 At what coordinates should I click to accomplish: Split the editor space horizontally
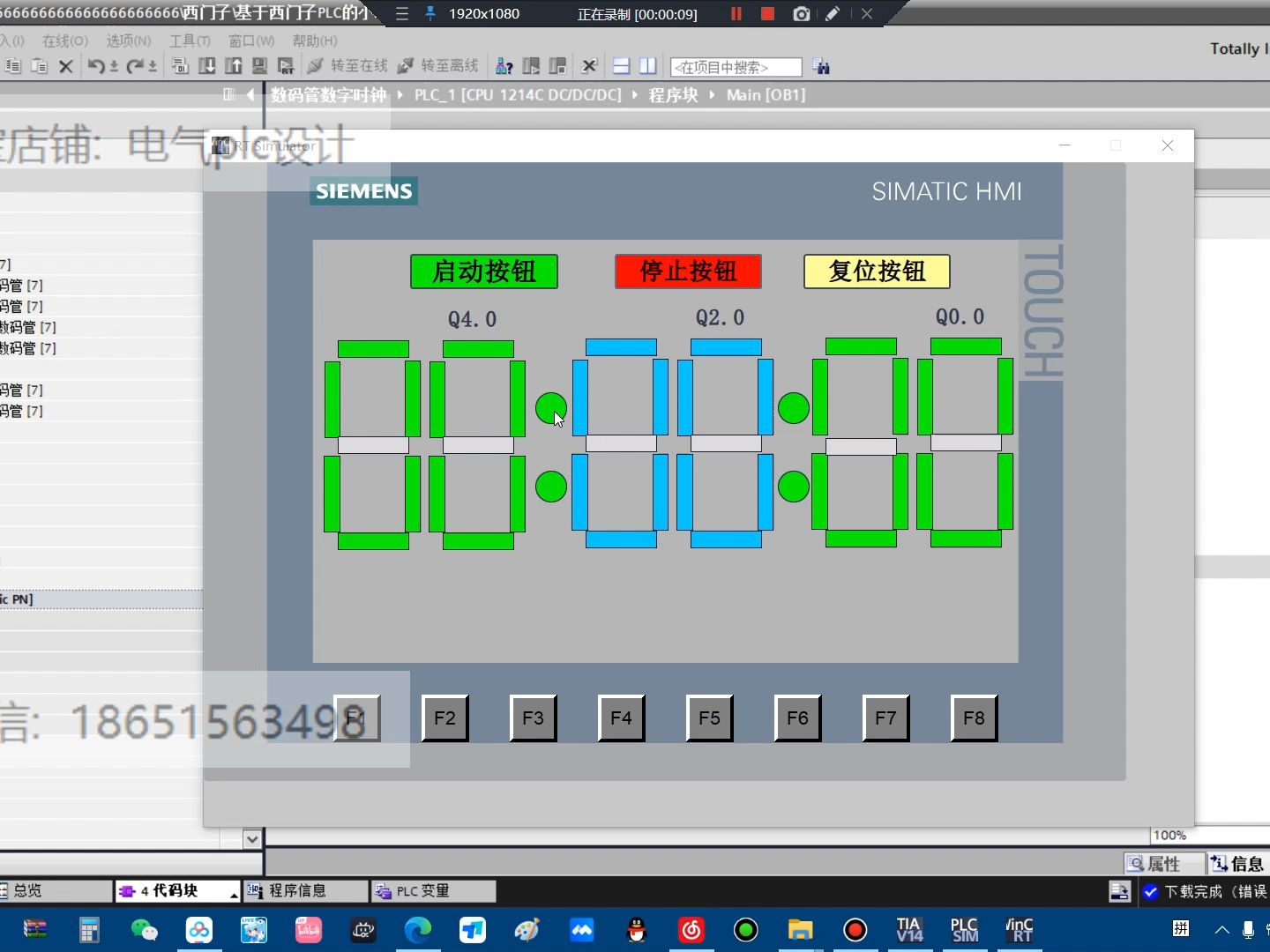point(621,66)
